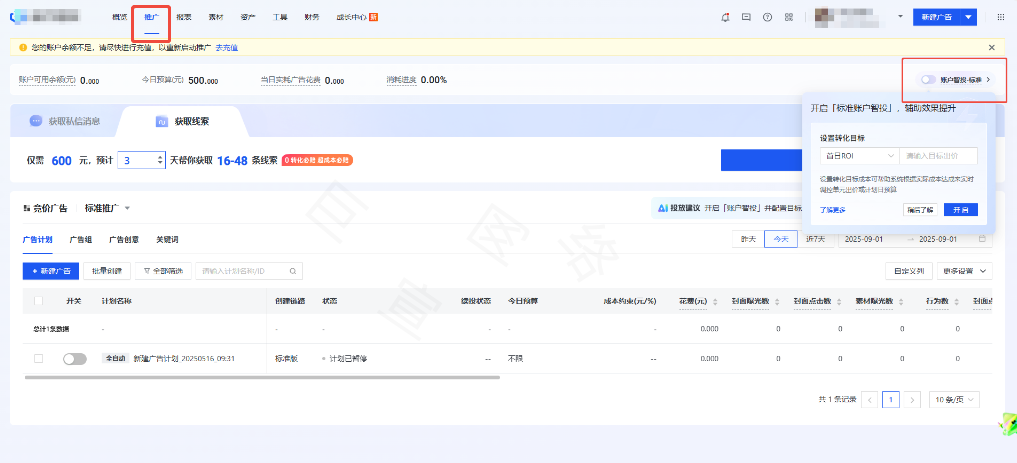Open the 10条/页 page size dropdown
The image size is (1017, 463).
(954, 400)
